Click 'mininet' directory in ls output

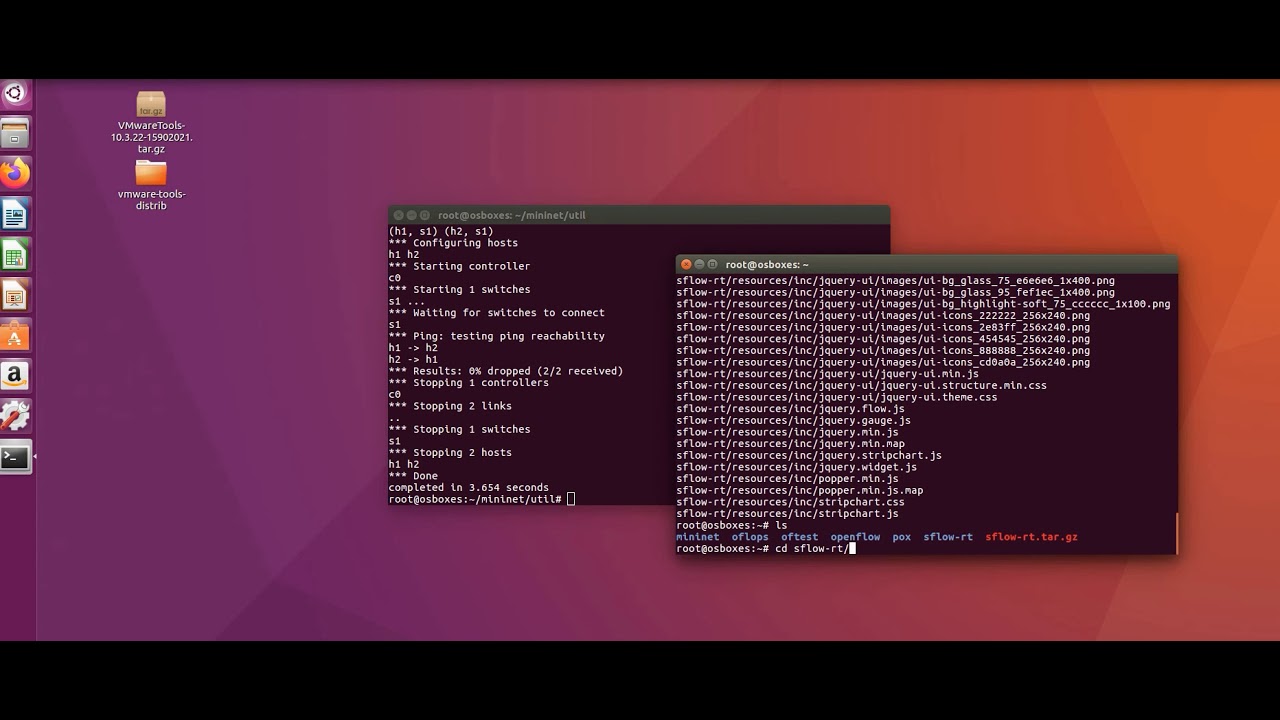(697, 537)
